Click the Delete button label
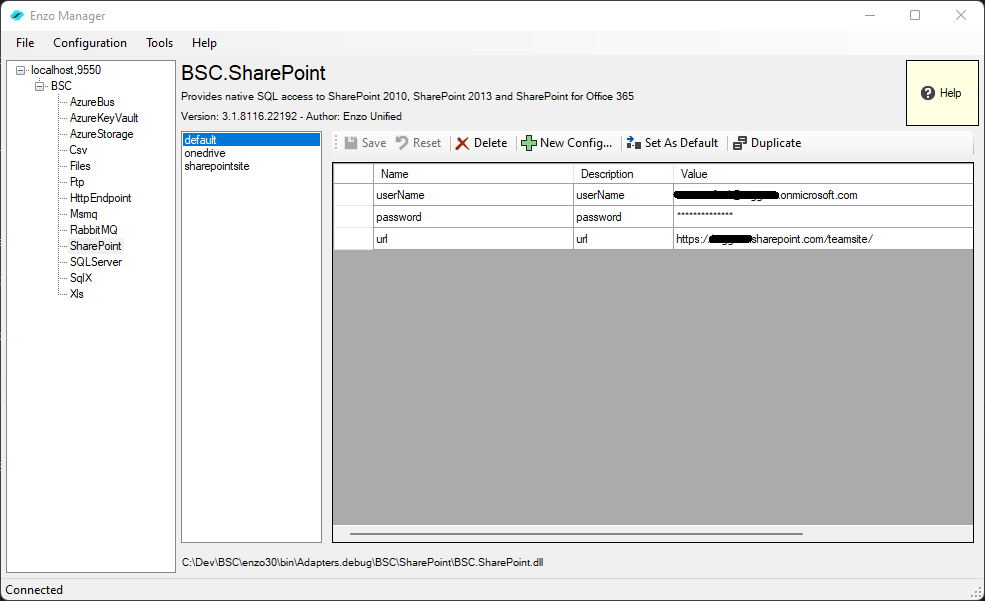This screenshot has width=985, height=601. 491,143
